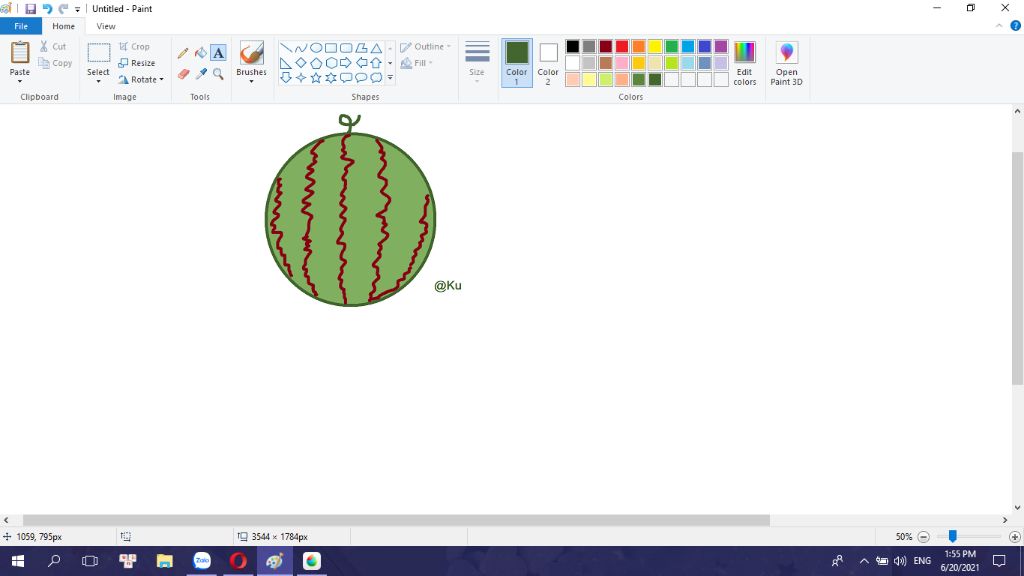Customize Quick Access Toolbar dropdown
This screenshot has height=576, width=1024.
coord(77,9)
